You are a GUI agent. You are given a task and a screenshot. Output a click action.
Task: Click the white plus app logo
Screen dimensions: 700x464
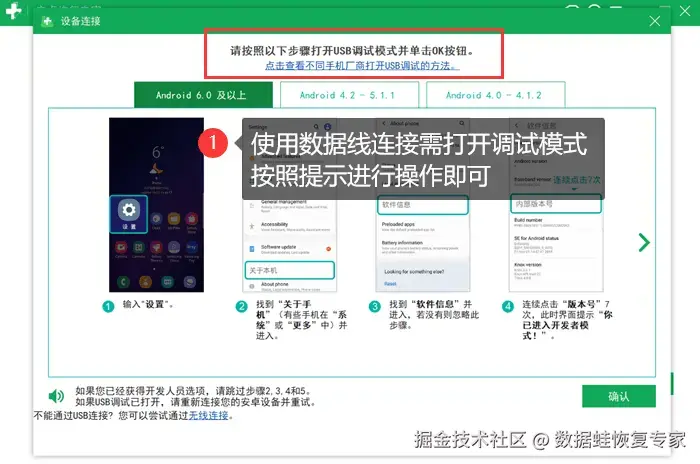click(13, 11)
